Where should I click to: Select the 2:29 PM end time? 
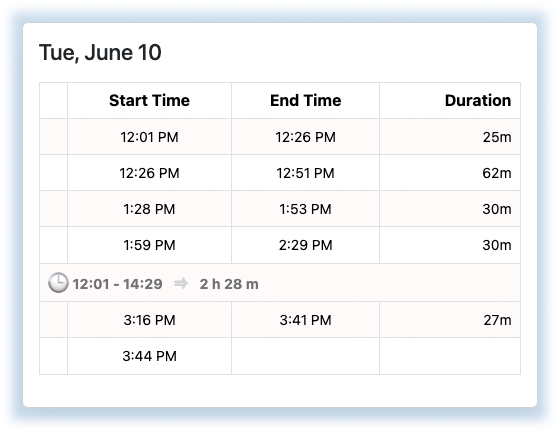coord(305,245)
